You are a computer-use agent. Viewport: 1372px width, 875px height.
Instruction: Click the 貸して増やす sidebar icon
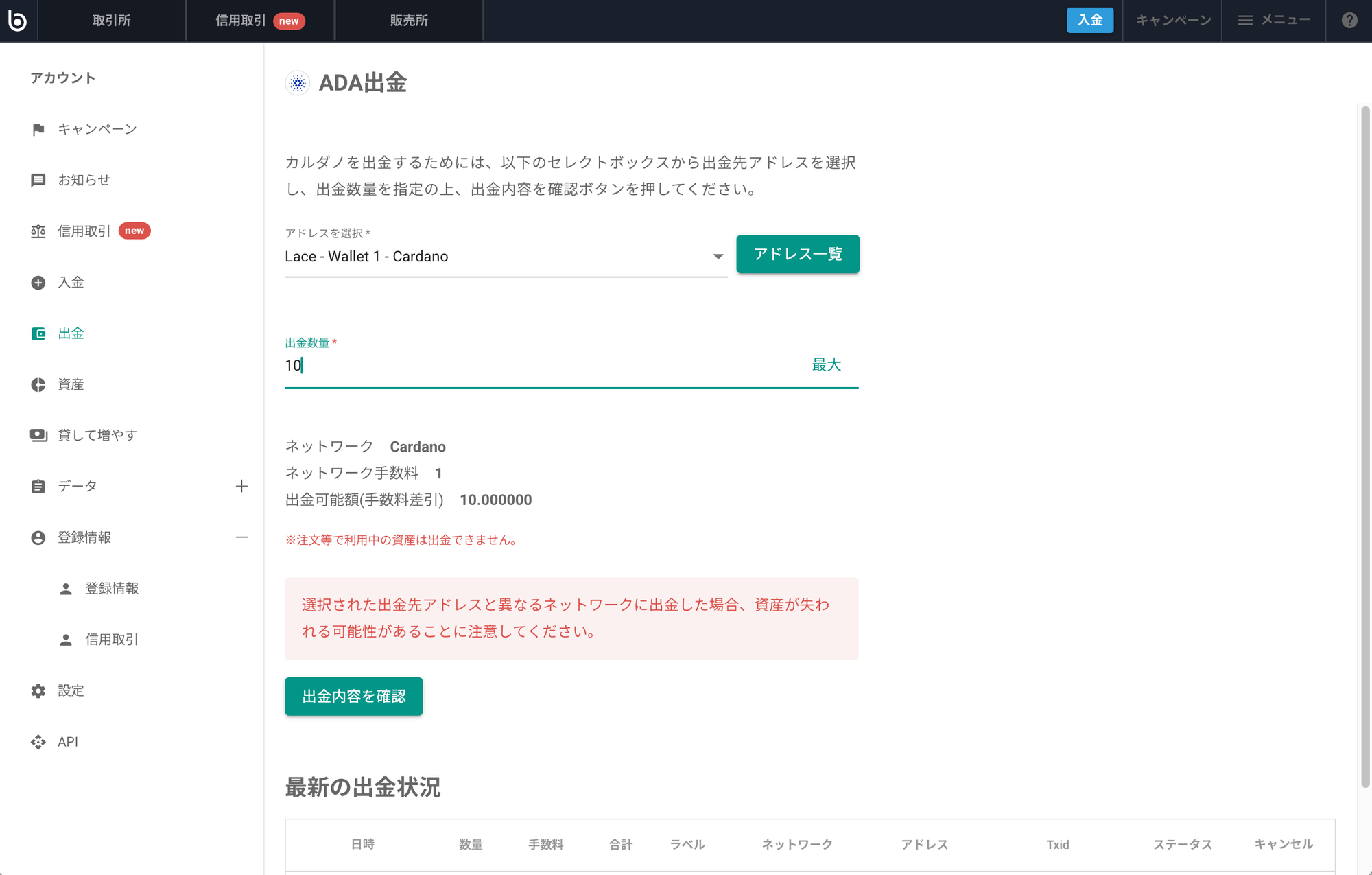pyautogui.click(x=38, y=435)
